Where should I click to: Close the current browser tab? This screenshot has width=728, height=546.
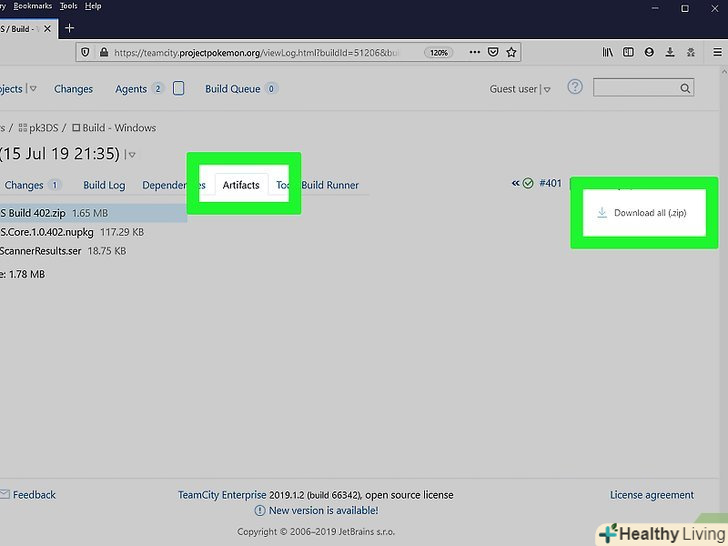(x=47, y=29)
